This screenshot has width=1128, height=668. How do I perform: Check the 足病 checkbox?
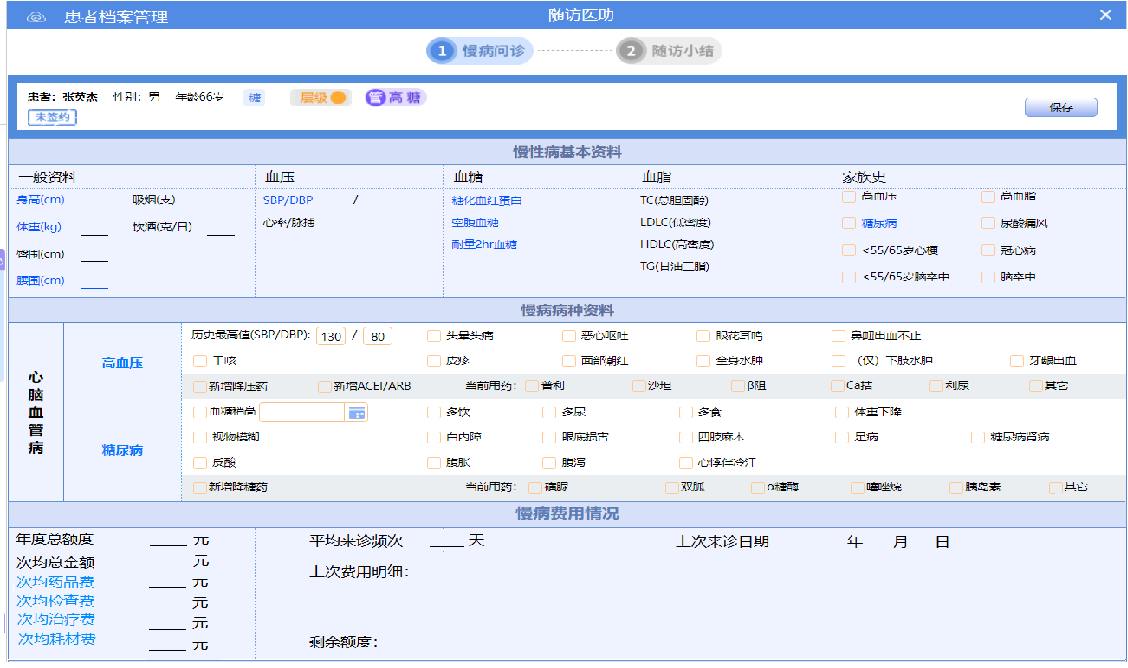pos(842,437)
